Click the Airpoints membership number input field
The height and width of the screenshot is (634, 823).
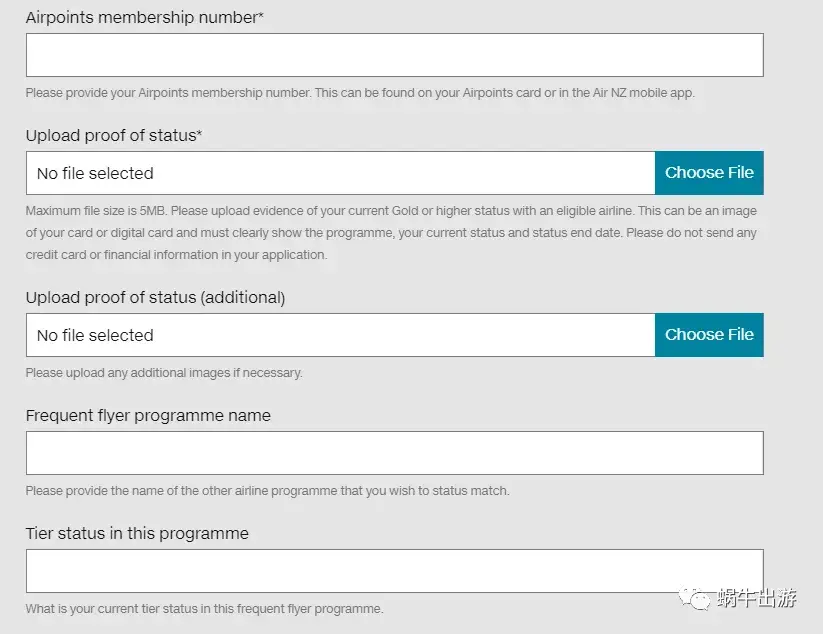pyautogui.click(x=395, y=55)
